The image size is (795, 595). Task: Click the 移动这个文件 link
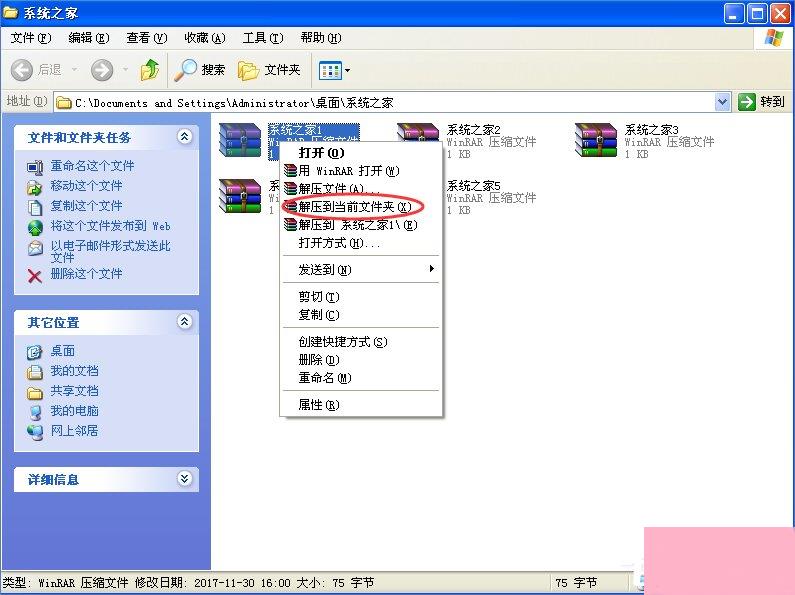click(86, 186)
